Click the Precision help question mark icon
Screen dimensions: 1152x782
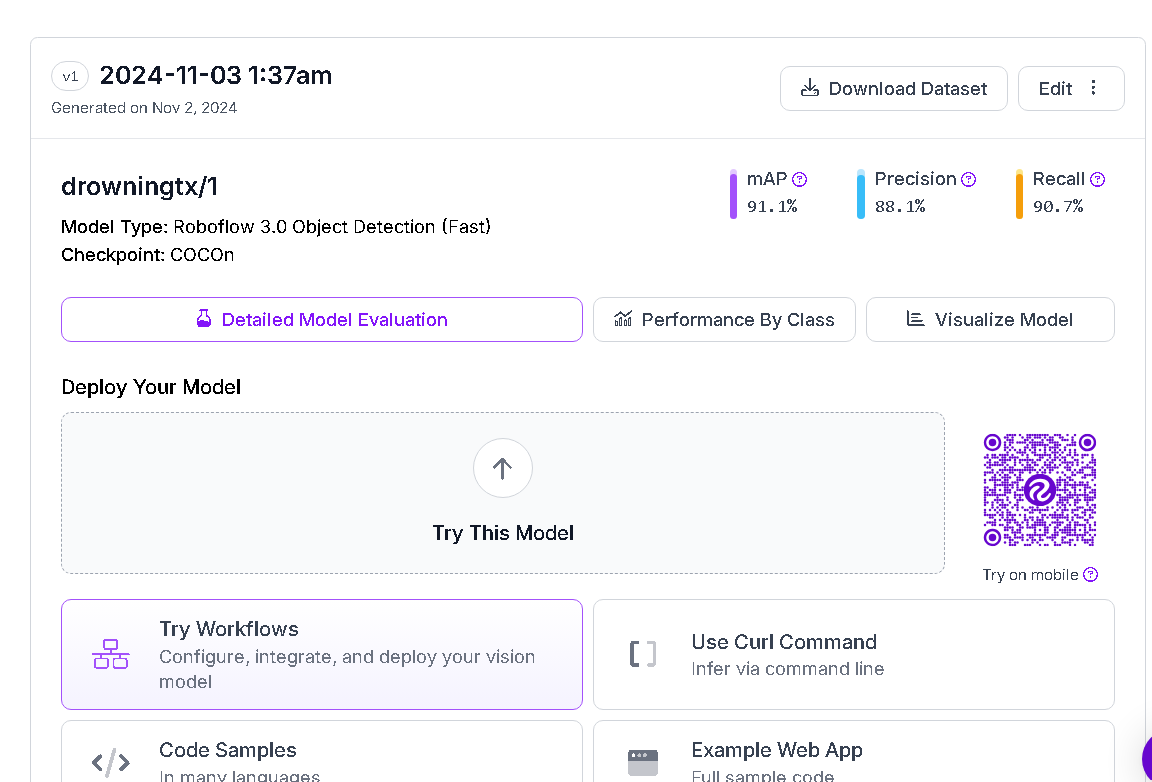click(968, 180)
